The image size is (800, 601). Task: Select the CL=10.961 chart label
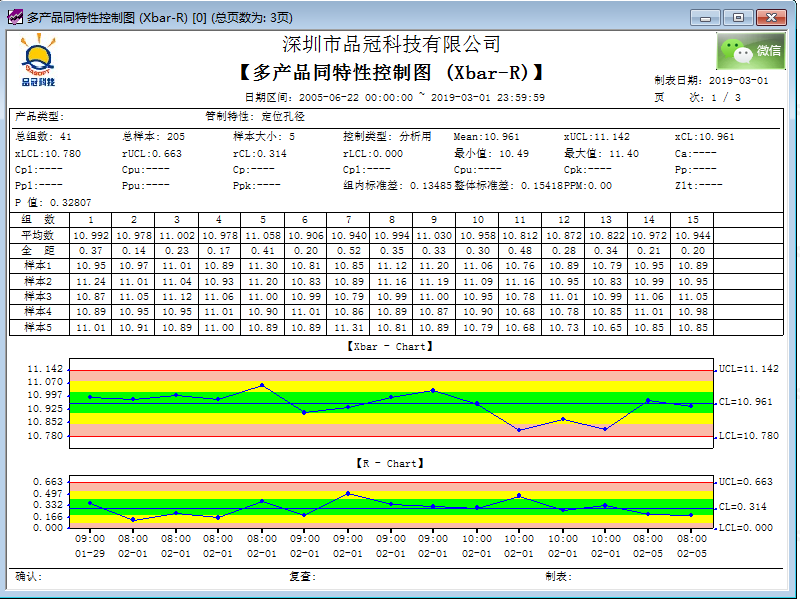coord(745,402)
